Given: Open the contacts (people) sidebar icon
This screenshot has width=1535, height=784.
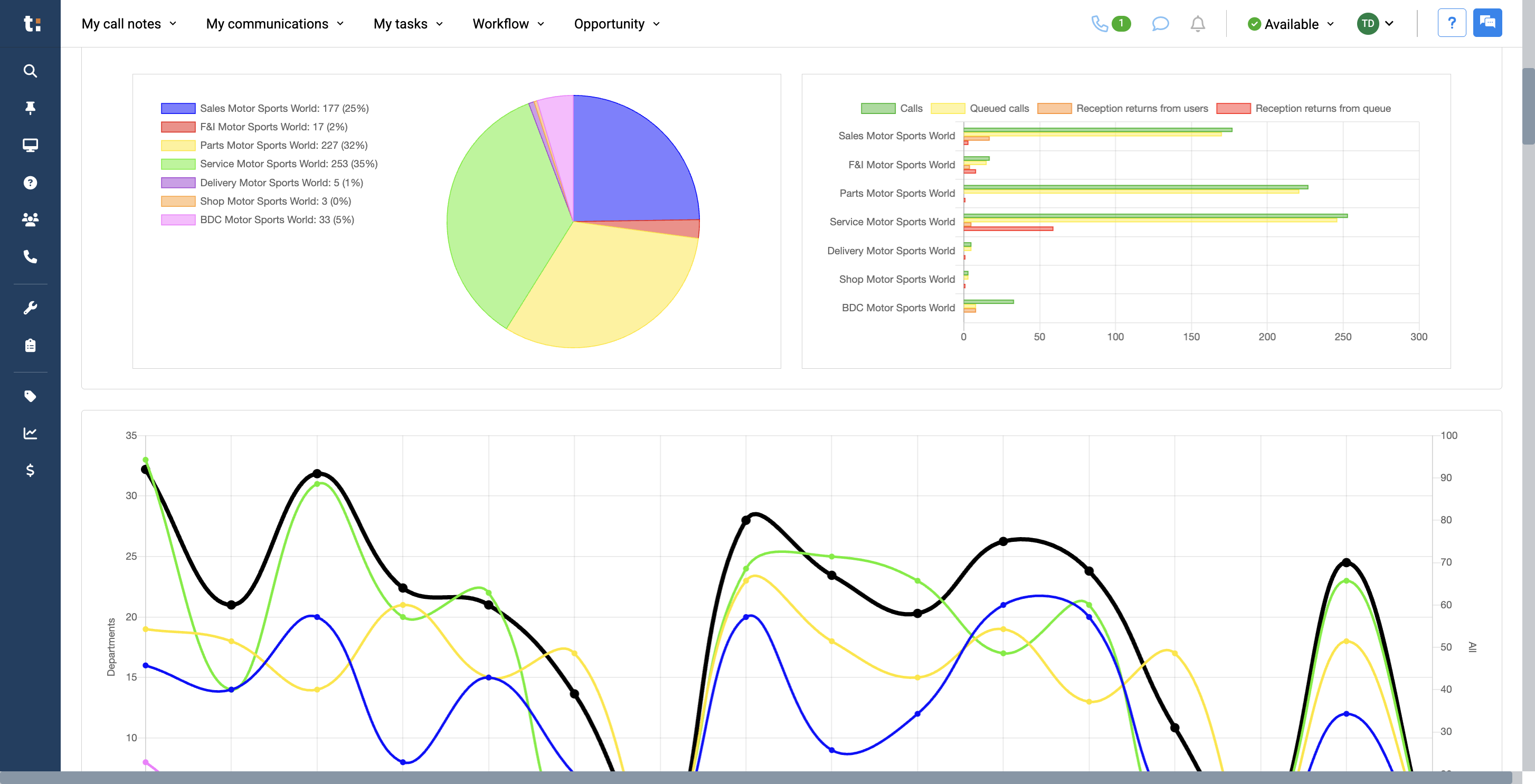Looking at the screenshot, I should tap(30, 219).
